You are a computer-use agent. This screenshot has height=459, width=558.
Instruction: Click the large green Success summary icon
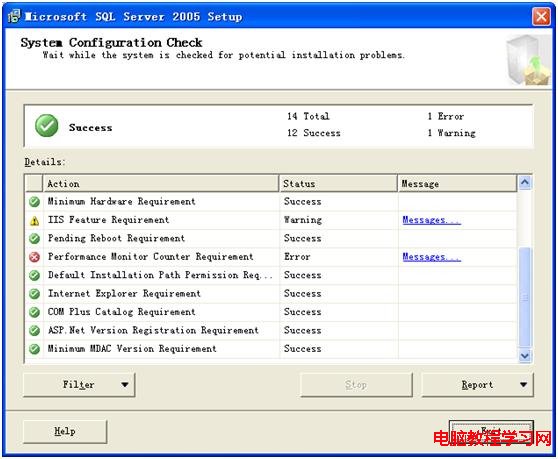pos(47,126)
